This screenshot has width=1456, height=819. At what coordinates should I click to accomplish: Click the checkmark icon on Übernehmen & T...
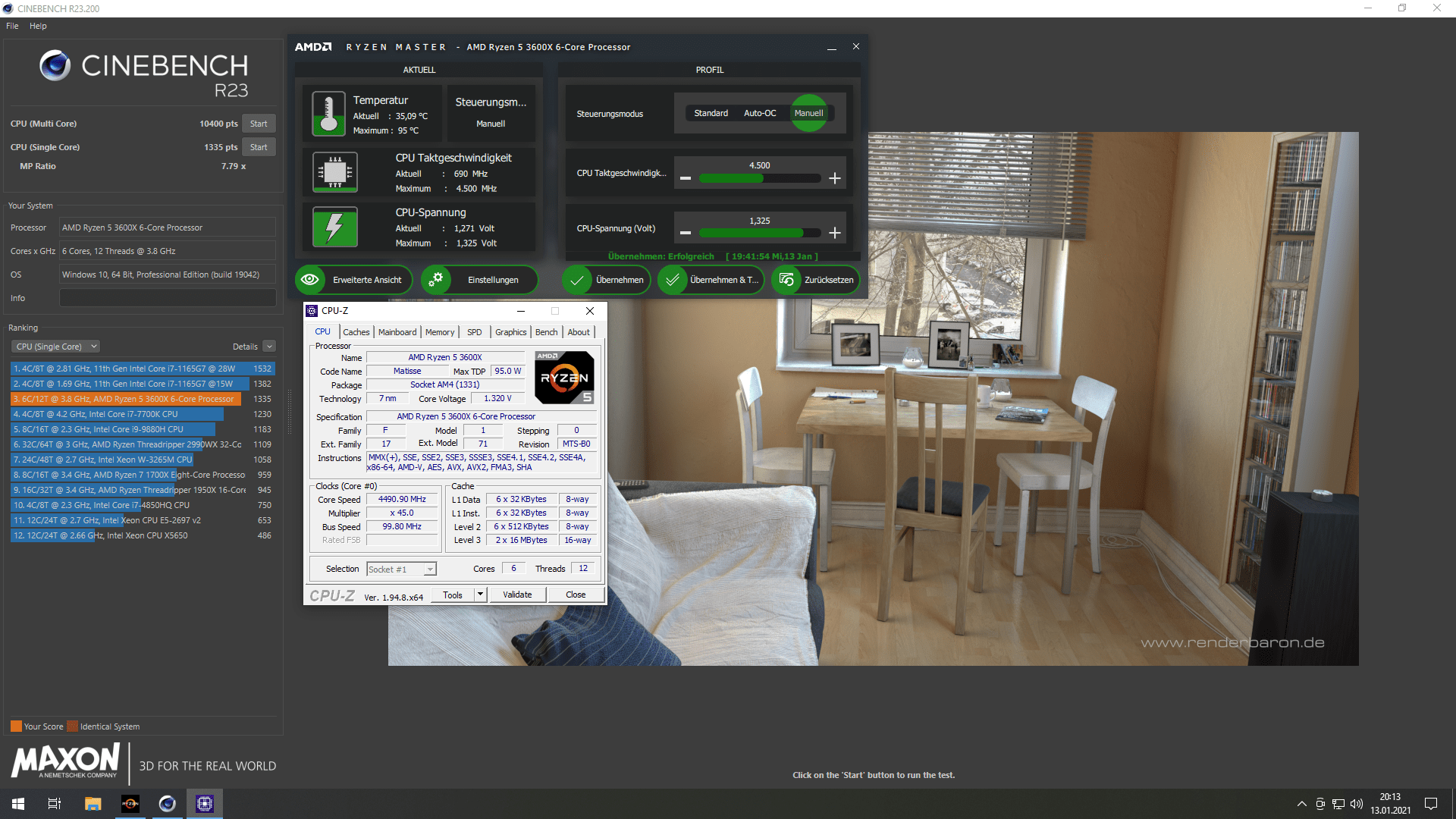(x=672, y=280)
